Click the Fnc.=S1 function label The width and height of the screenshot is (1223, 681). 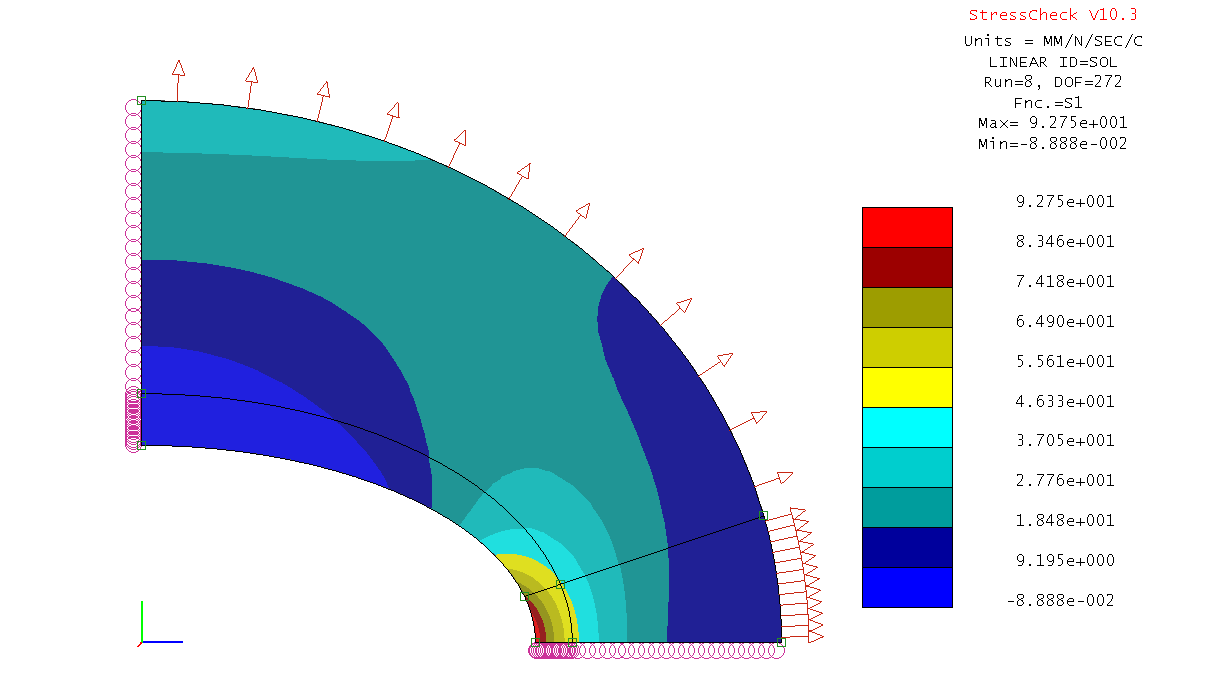(1052, 102)
